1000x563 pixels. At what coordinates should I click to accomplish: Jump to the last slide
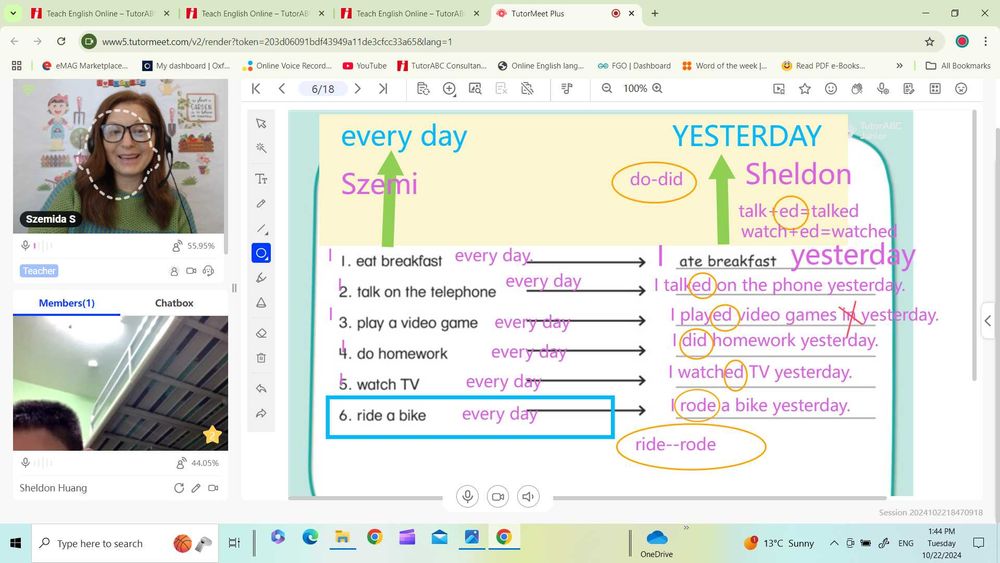(x=383, y=89)
